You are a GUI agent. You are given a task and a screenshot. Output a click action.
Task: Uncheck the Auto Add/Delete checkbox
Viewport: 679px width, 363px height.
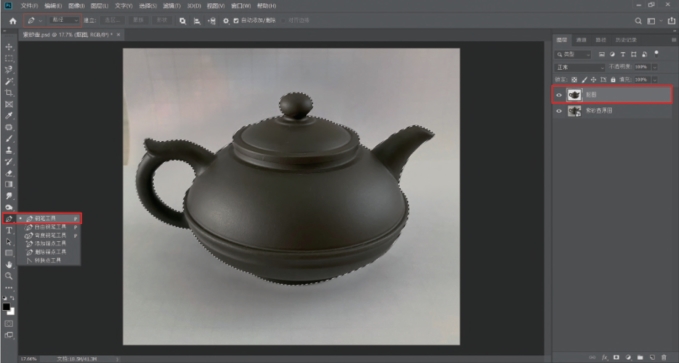click(236, 20)
